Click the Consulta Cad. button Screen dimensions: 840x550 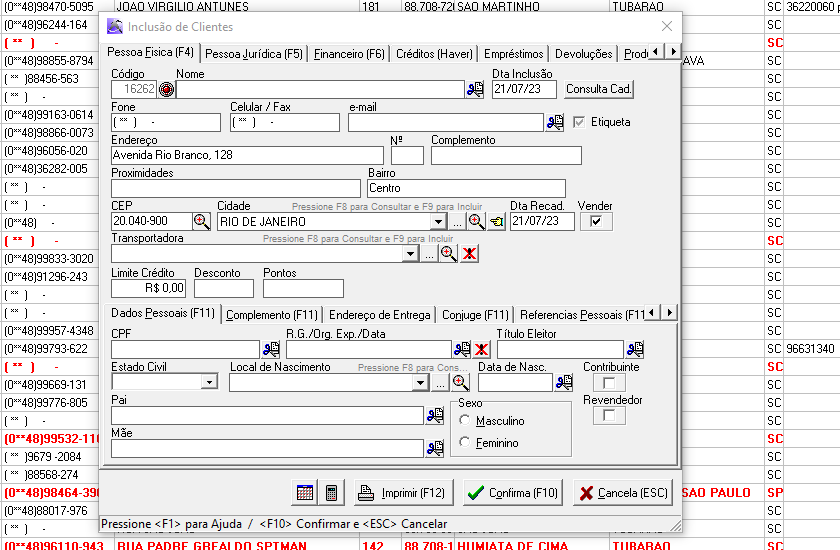click(599, 89)
